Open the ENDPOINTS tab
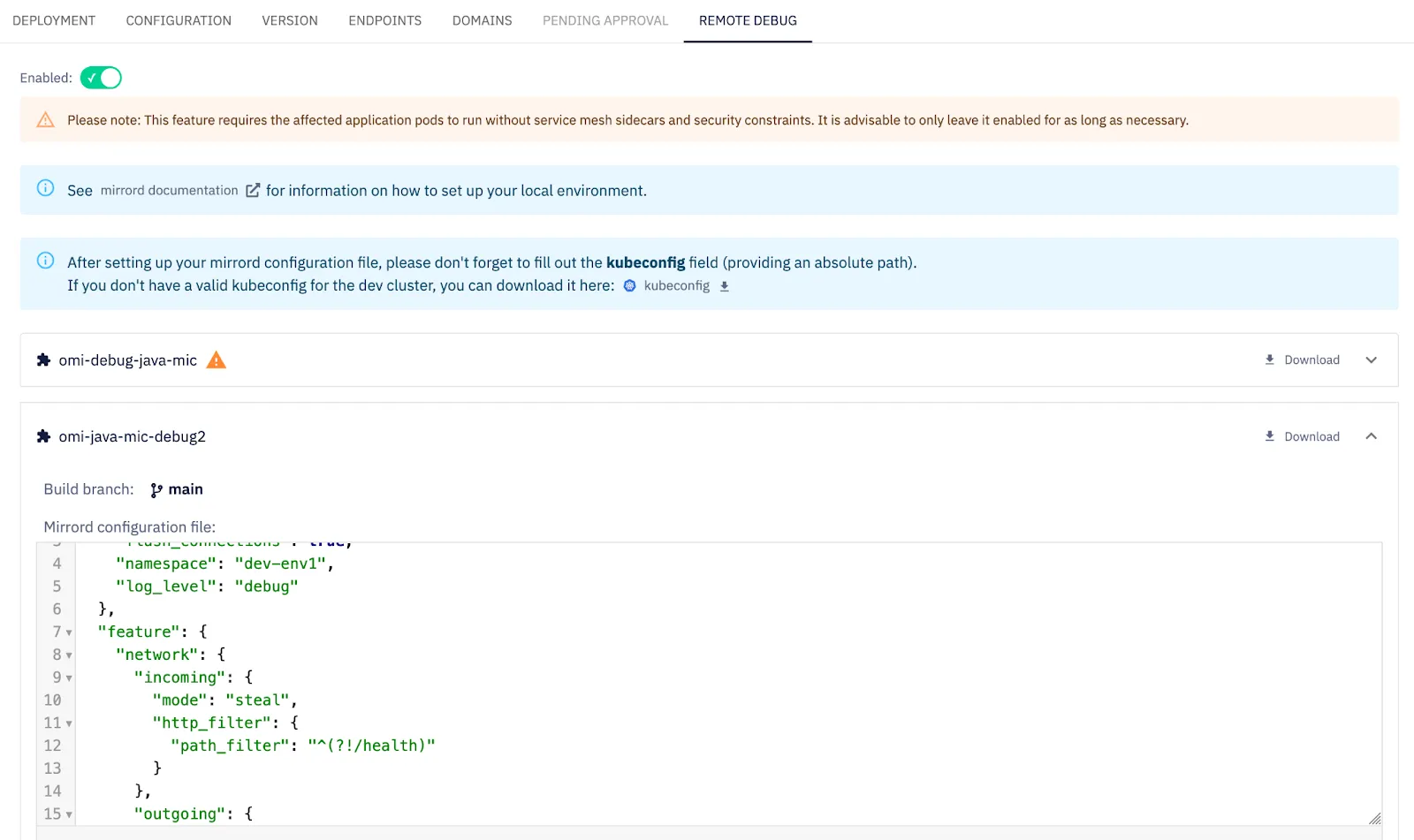The image size is (1414, 840). (385, 20)
